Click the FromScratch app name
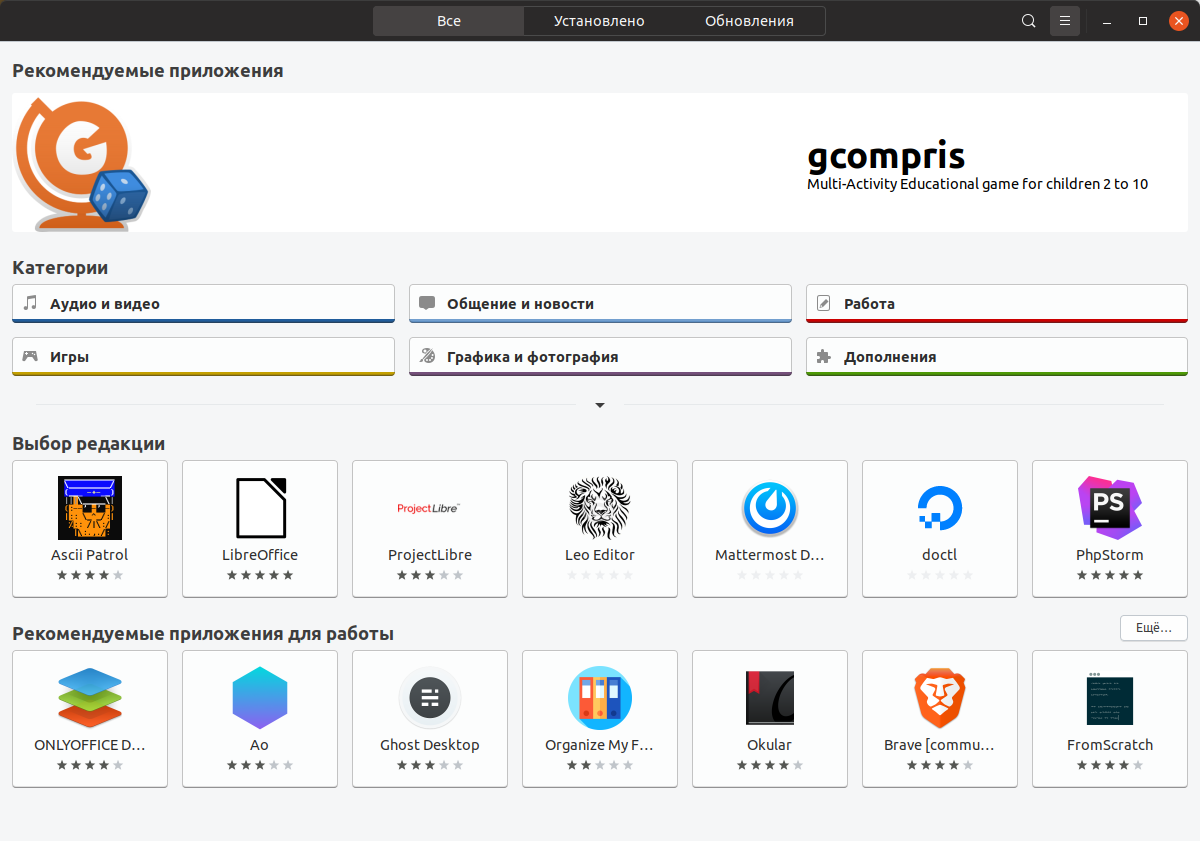Viewport: 1200px width, 841px height. pyautogui.click(x=1110, y=745)
